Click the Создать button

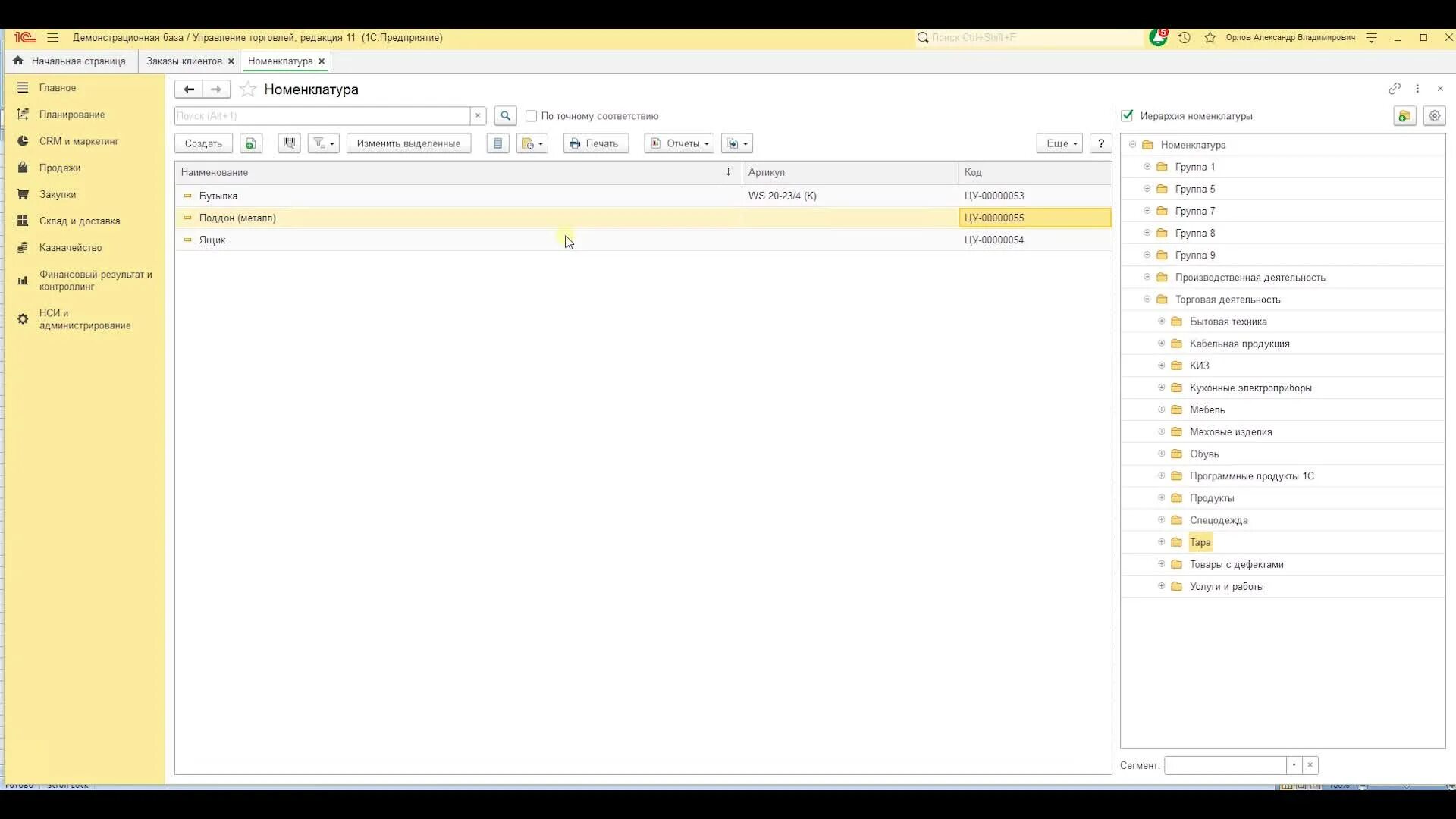click(x=203, y=143)
